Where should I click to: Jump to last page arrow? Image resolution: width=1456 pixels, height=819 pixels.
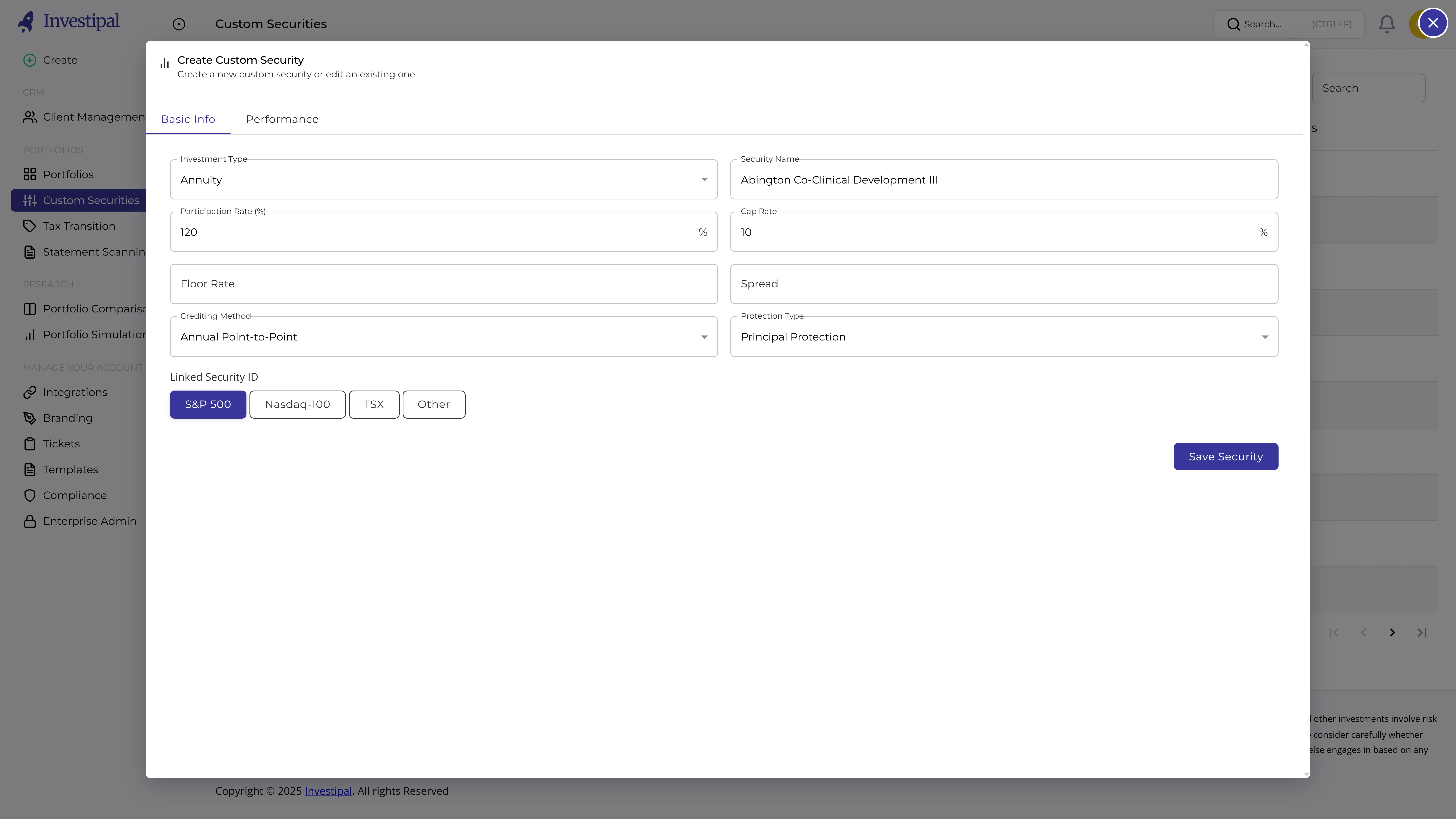[x=1422, y=632]
